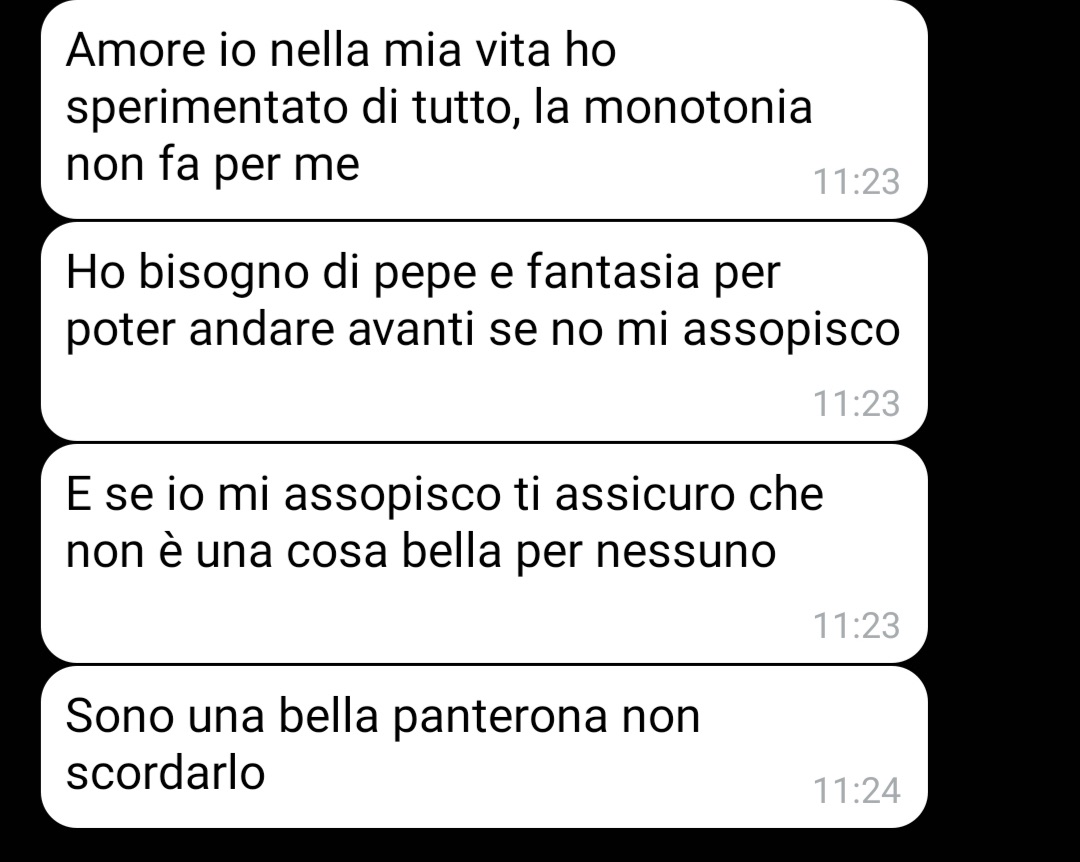1080x862 pixels.
Task: Click 'poter andare avanti' text line
Action: point(271,329)
